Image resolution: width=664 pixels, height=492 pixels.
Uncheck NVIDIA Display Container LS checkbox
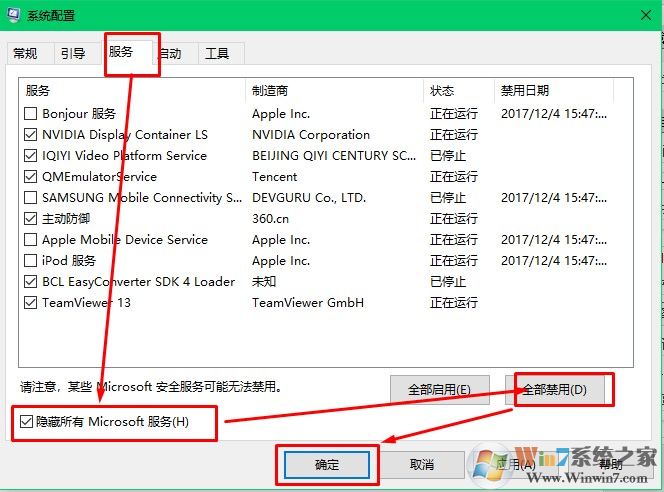[x=30, y=135]
